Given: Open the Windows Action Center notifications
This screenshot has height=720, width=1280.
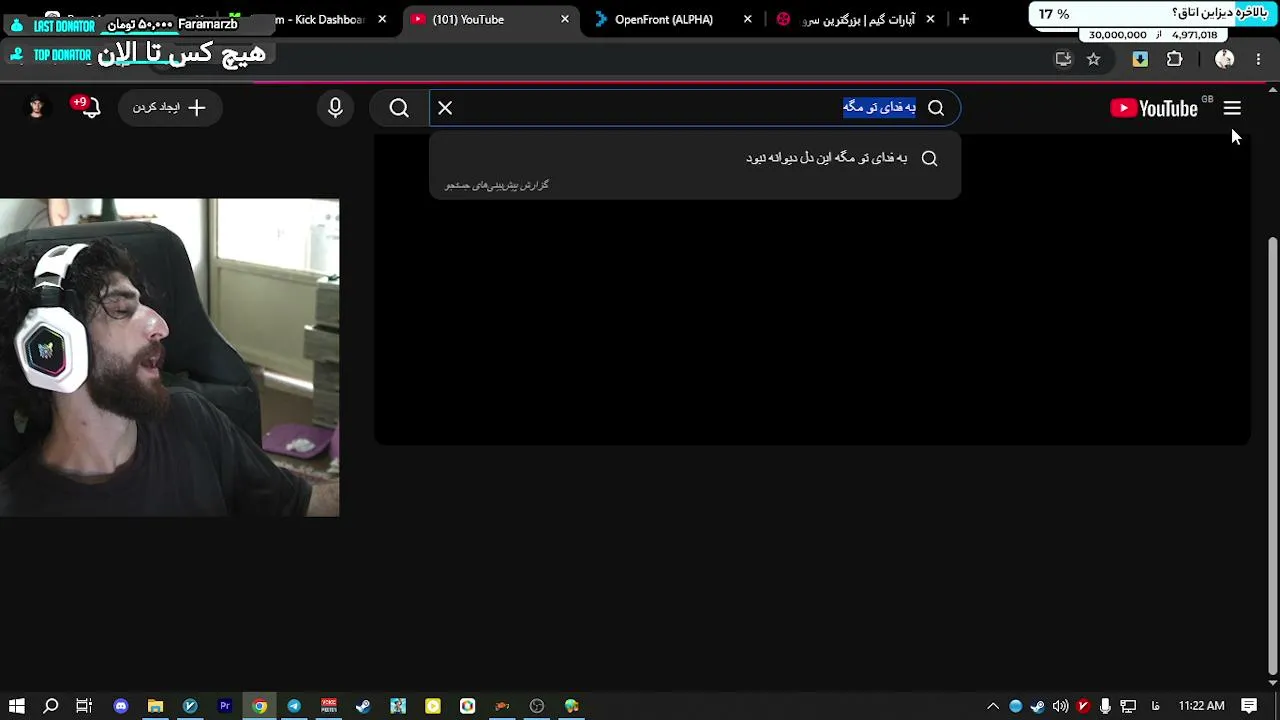Looking at the screenshot, I should [1249, 706].
